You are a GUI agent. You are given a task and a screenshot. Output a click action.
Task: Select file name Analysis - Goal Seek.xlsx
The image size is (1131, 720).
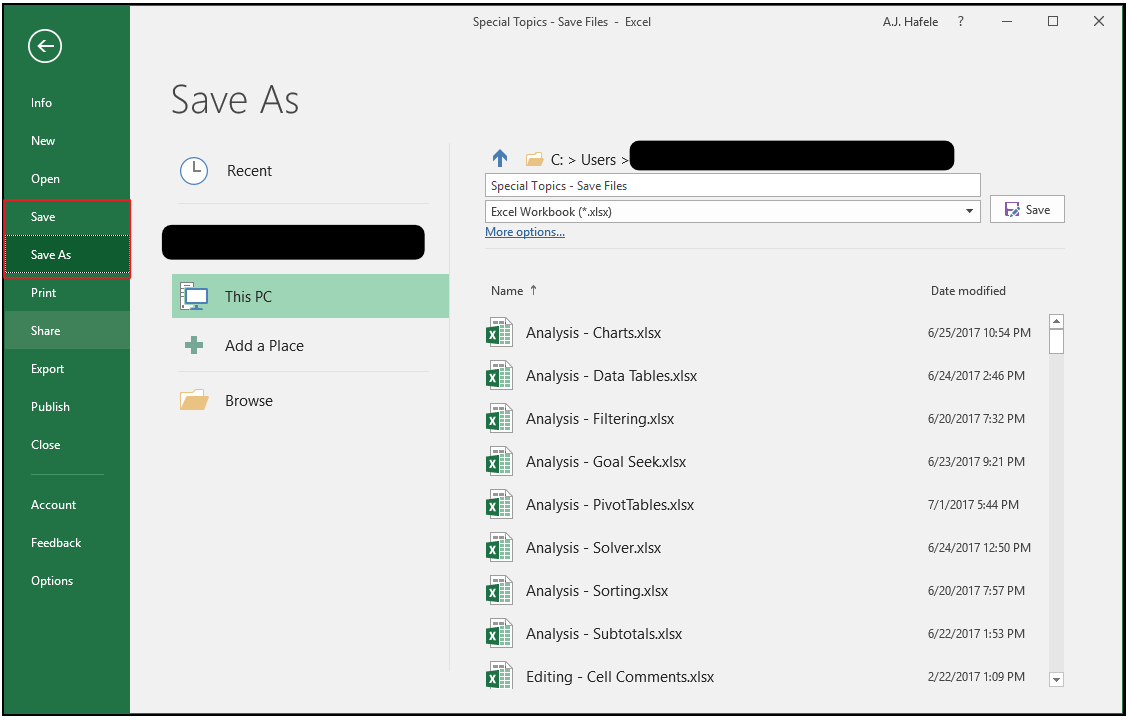pyautogui.click(x=606, y=462)
